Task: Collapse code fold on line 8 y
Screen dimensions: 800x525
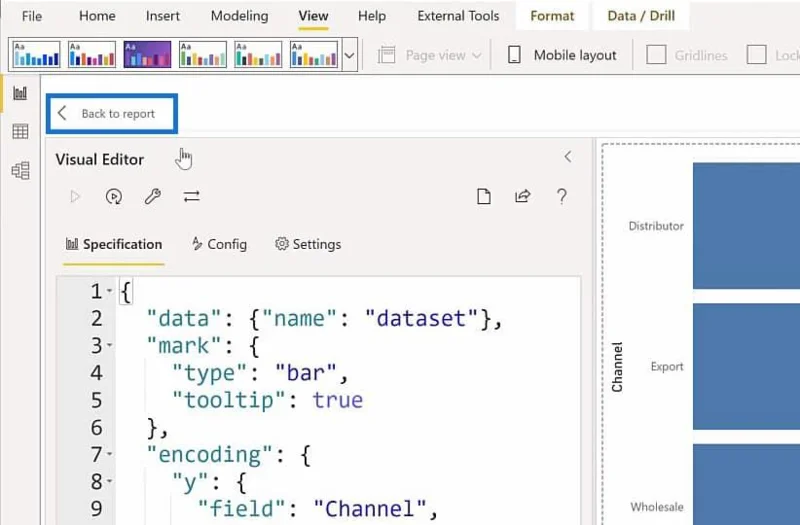Action: [109, 481]
